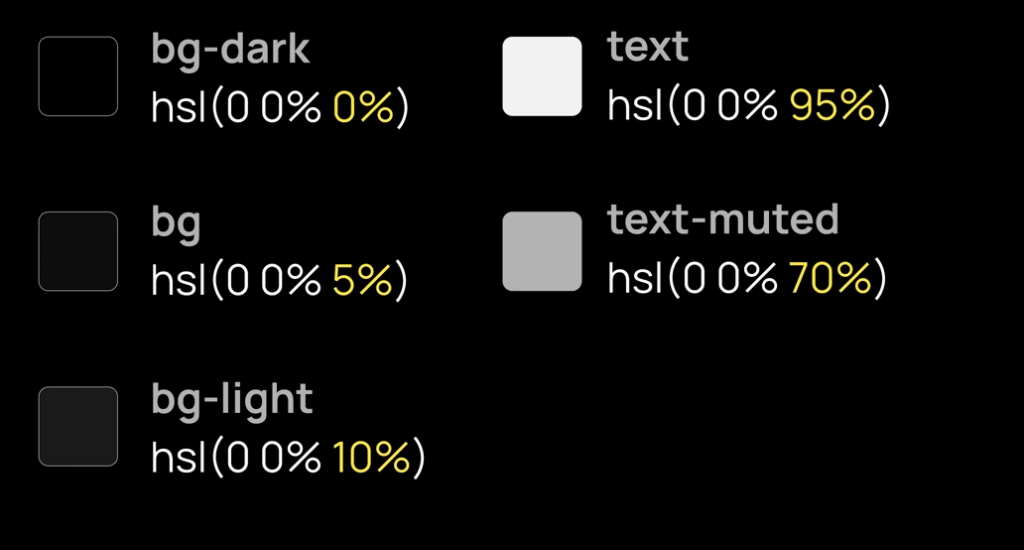Screen dimensions: 1024x550
Task: Select the white text color swatch
Action: point(542,76)
